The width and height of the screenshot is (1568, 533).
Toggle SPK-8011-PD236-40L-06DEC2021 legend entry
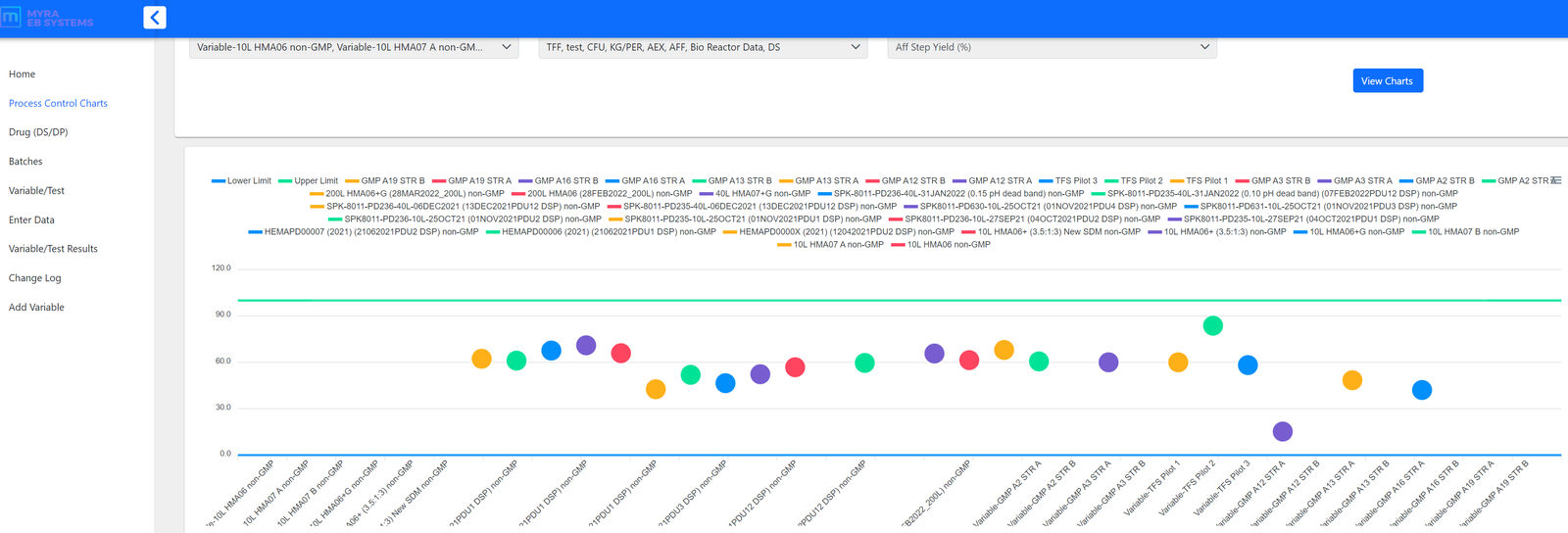[x=455, y=207]
